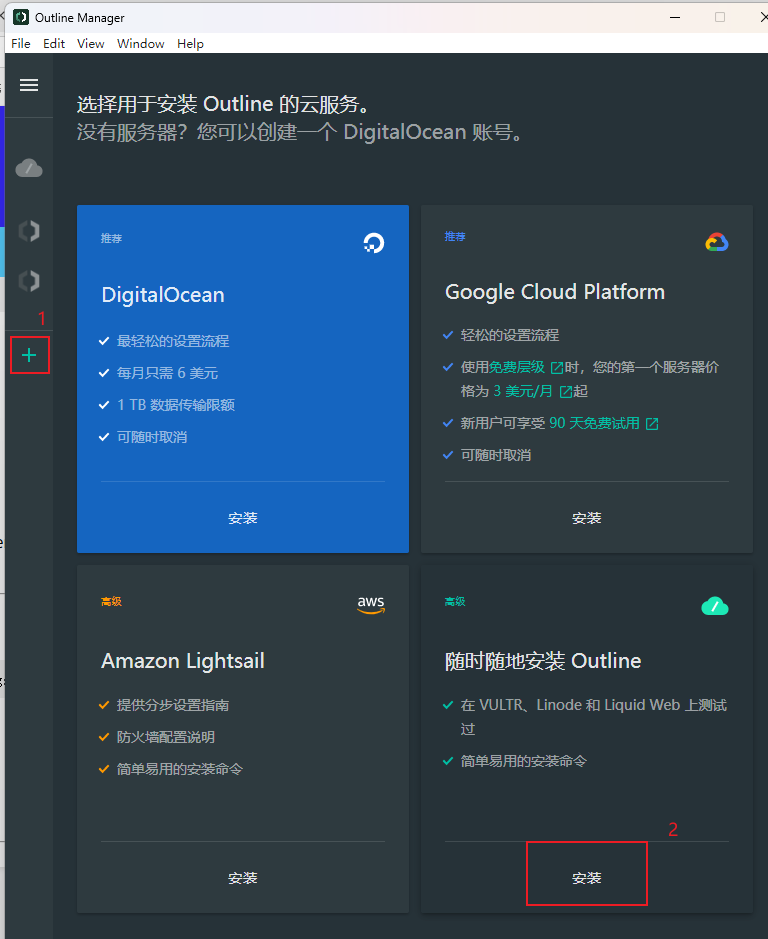Open the hamburger sidebar menu

tap(29, 85)
